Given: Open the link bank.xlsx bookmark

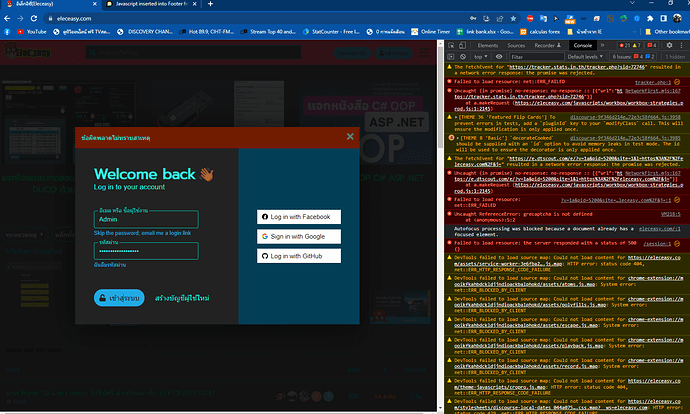Looking at the screenshot, I should pos(485,32).
